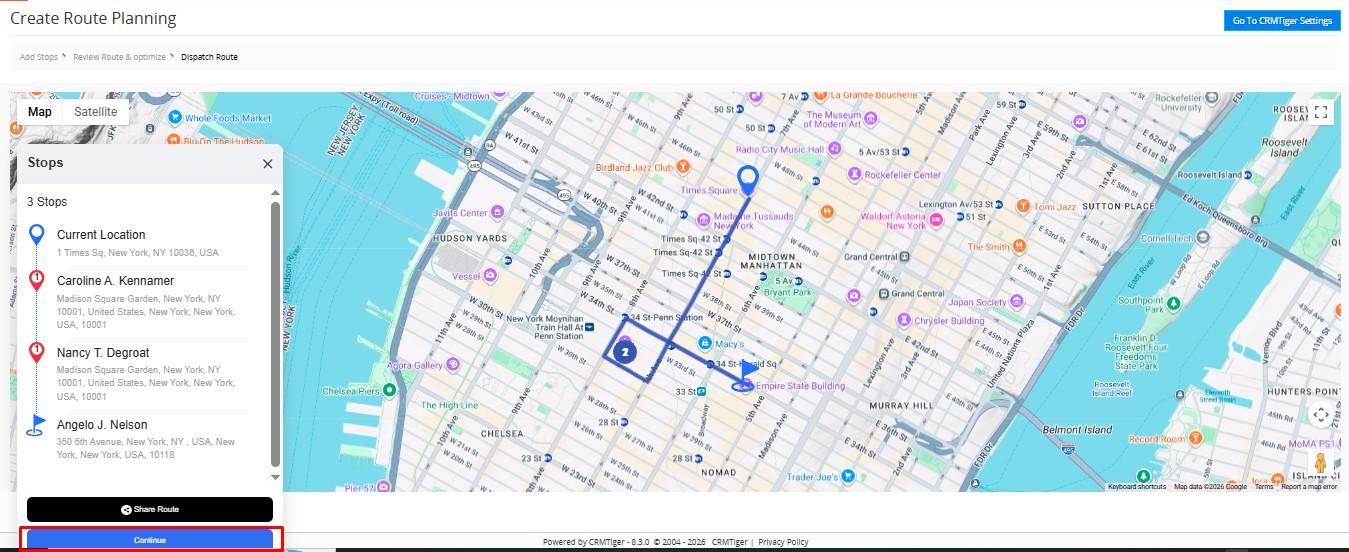The height and width of the screenshot is (552, 1349).
Task: Click Report a map error
Action: [1309, 487]
